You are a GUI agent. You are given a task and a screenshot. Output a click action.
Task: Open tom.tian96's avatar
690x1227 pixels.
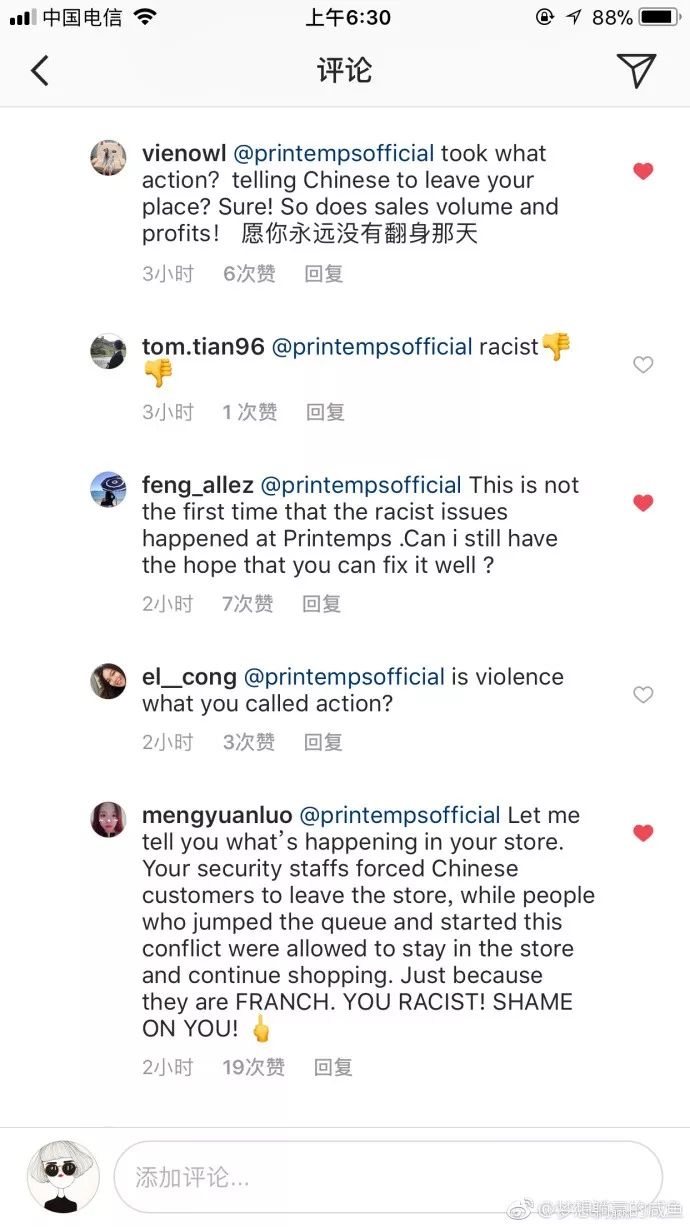(108, 351)
